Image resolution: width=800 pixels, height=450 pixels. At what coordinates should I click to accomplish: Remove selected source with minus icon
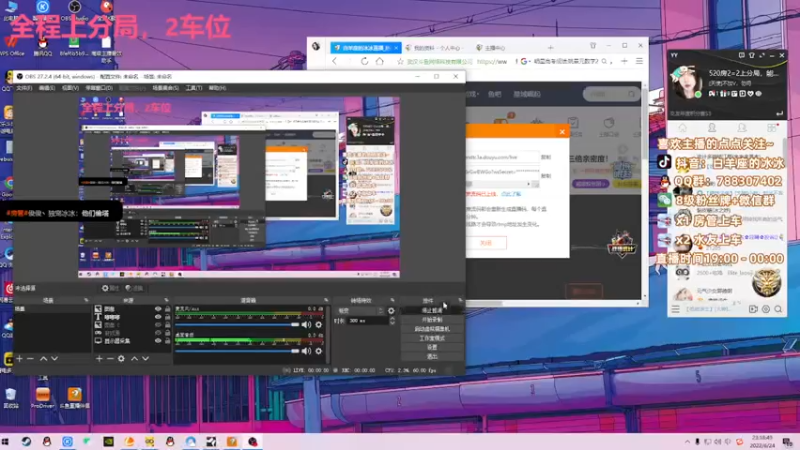pyautogui.click(x=110, y=359)
